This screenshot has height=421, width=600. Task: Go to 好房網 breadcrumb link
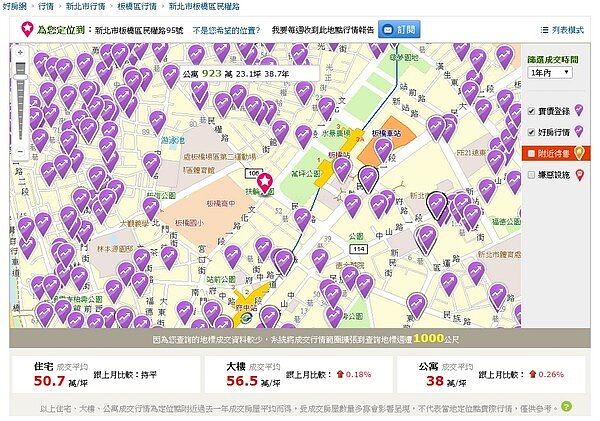(x=15, y=6)
